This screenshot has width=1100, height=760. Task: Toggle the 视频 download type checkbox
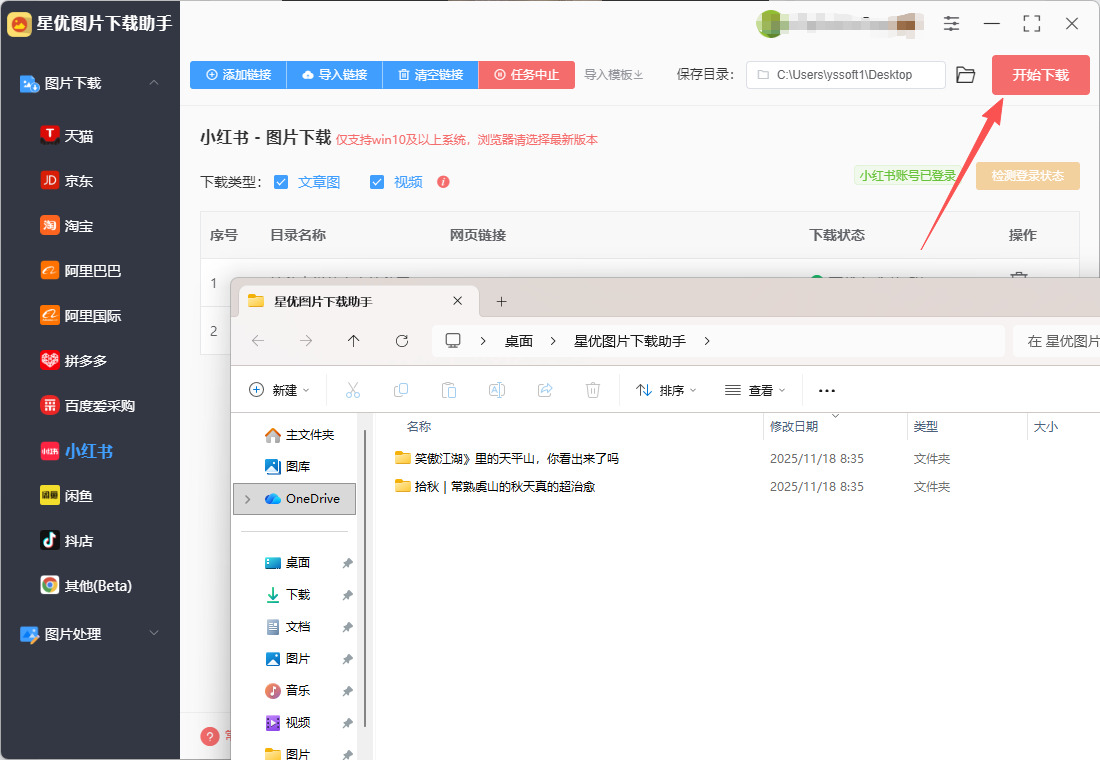point(377,182)
